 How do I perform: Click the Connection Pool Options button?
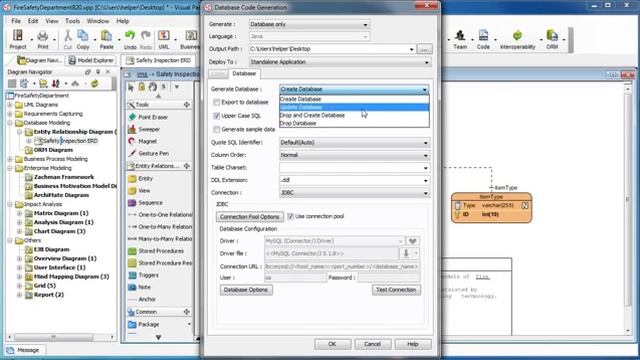[x=249, y=217]
